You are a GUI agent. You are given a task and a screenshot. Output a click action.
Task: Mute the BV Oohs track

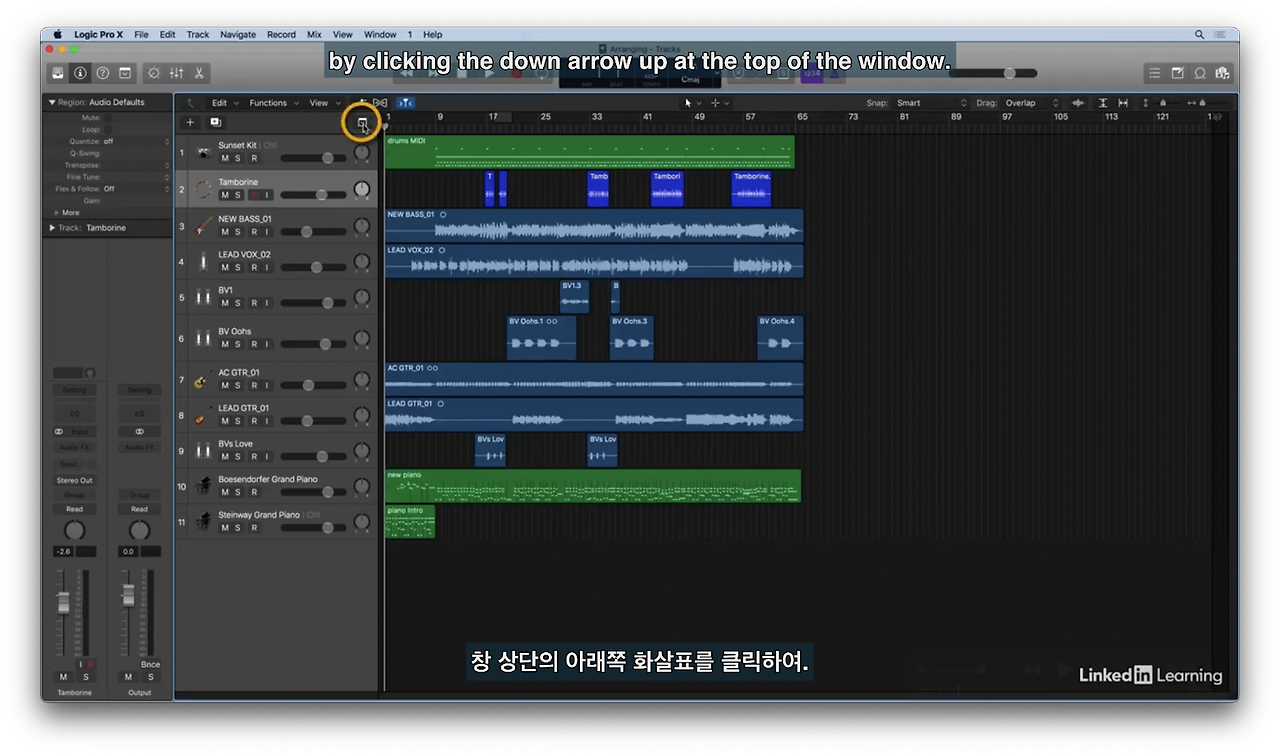tap(224, 344)
